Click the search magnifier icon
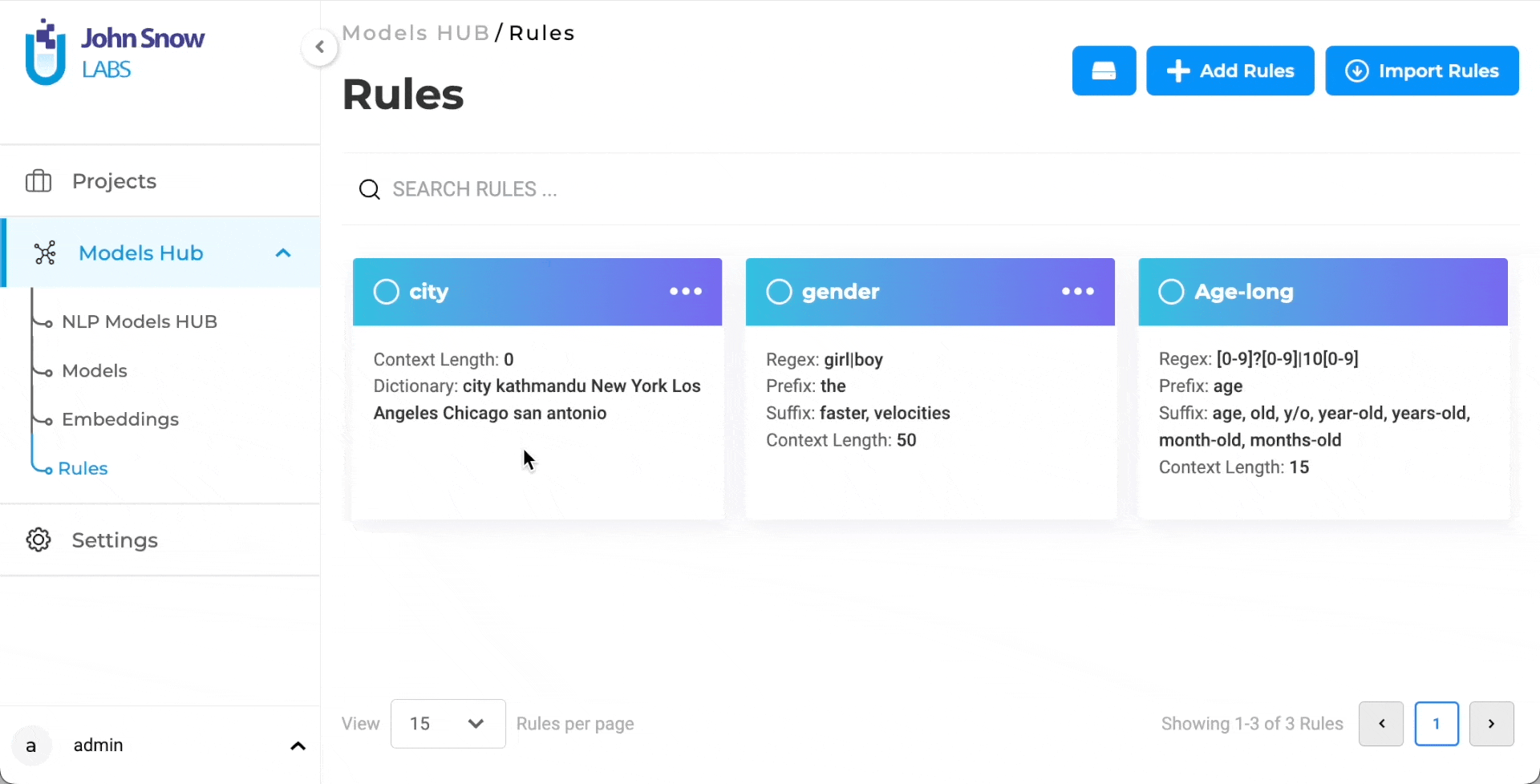The image size is (1540, 784). tap(369, 189)
